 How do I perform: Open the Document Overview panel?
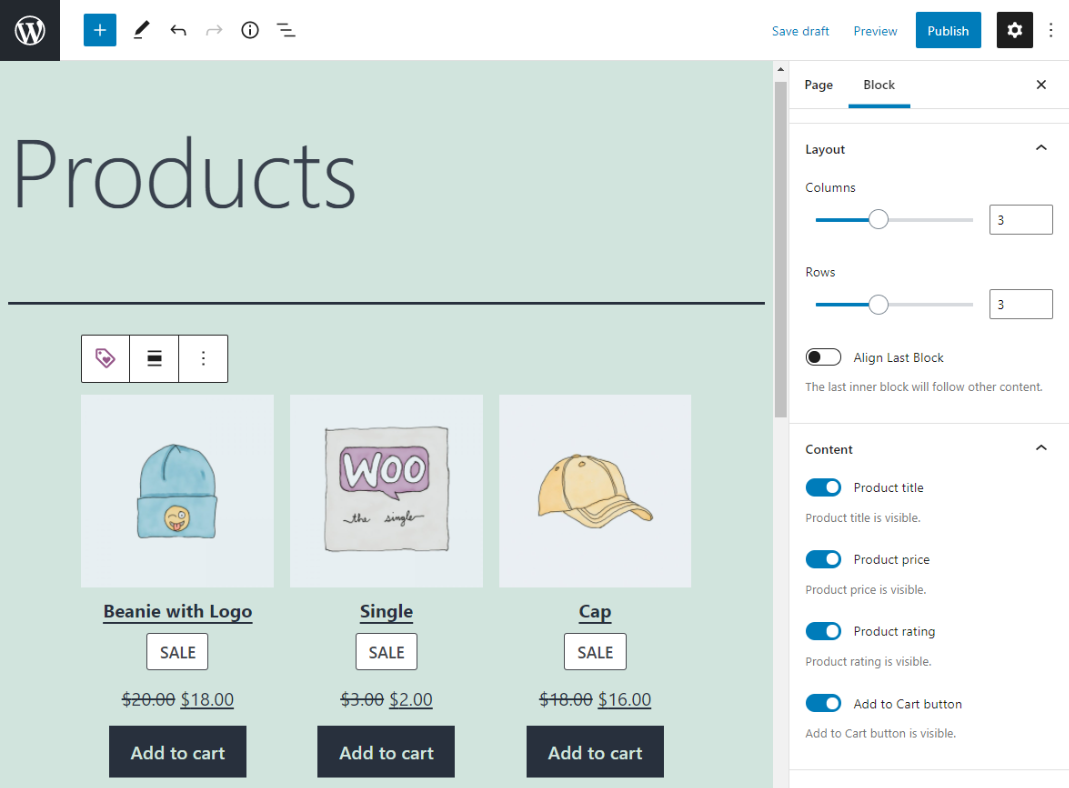pos(286,30)
